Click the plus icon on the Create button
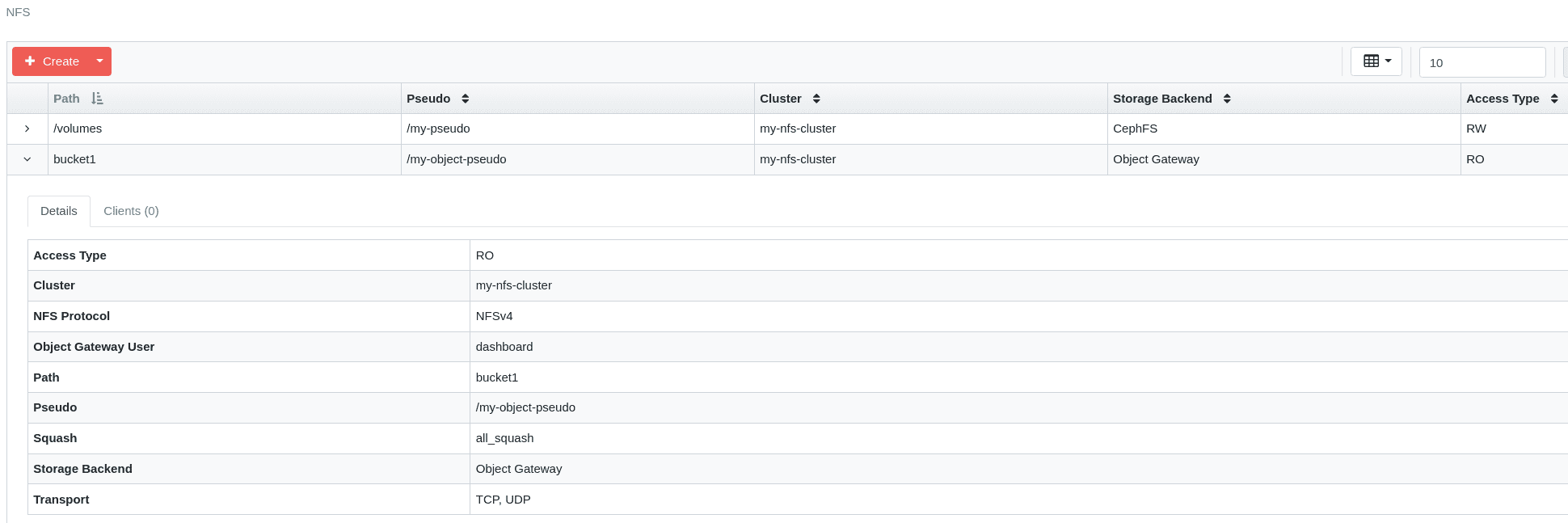Image resolution: width=1568 pixels, height=523 pixels. (x=29, y=61)
